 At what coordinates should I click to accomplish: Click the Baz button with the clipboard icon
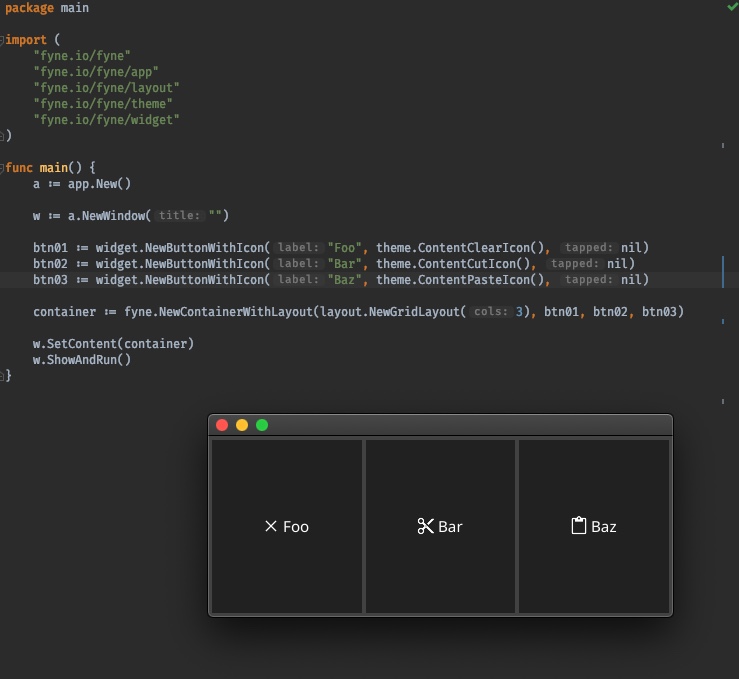tap(594, 526)
